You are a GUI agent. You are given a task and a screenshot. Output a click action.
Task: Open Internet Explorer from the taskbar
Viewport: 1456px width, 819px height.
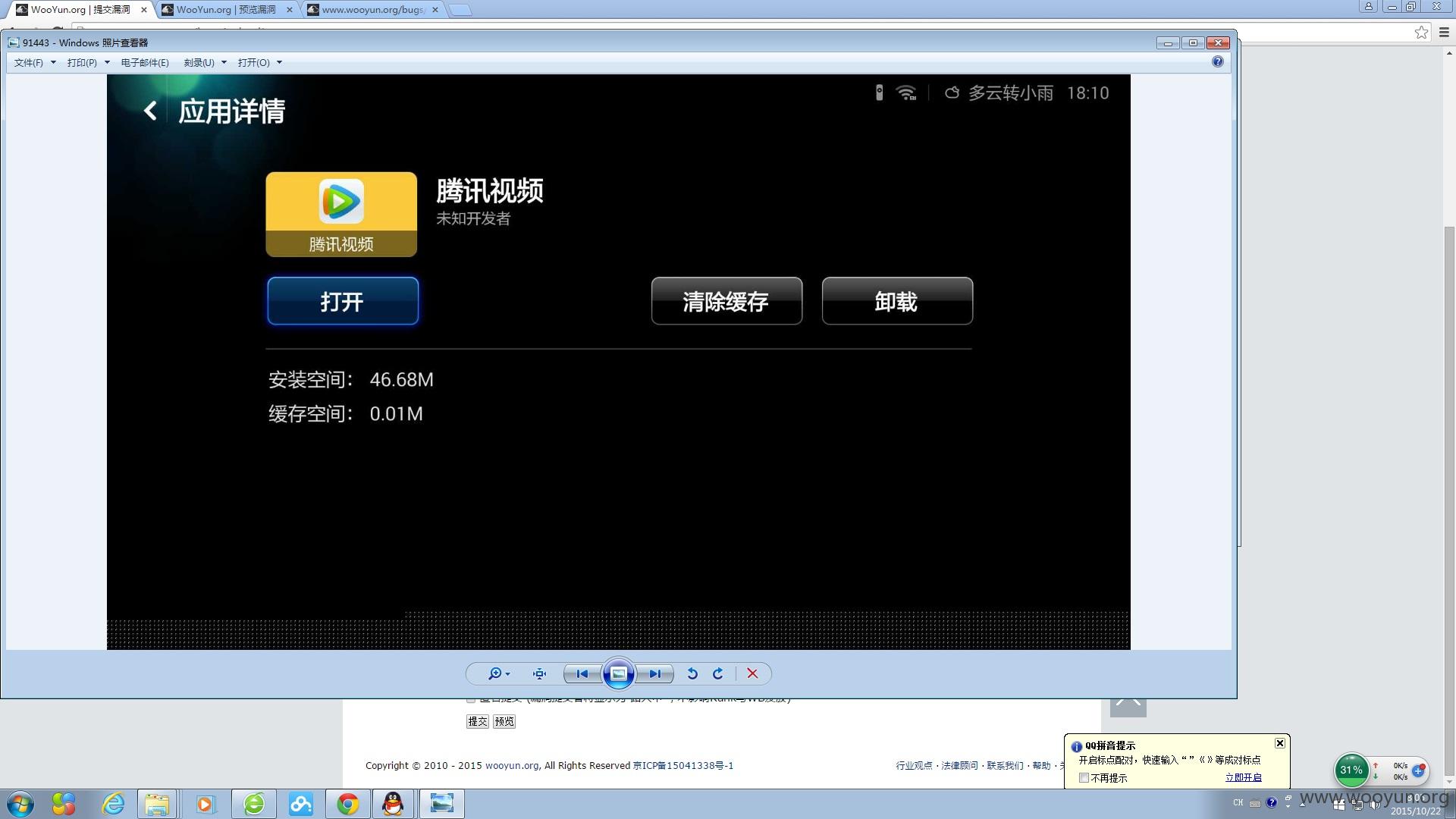(113, 804)
